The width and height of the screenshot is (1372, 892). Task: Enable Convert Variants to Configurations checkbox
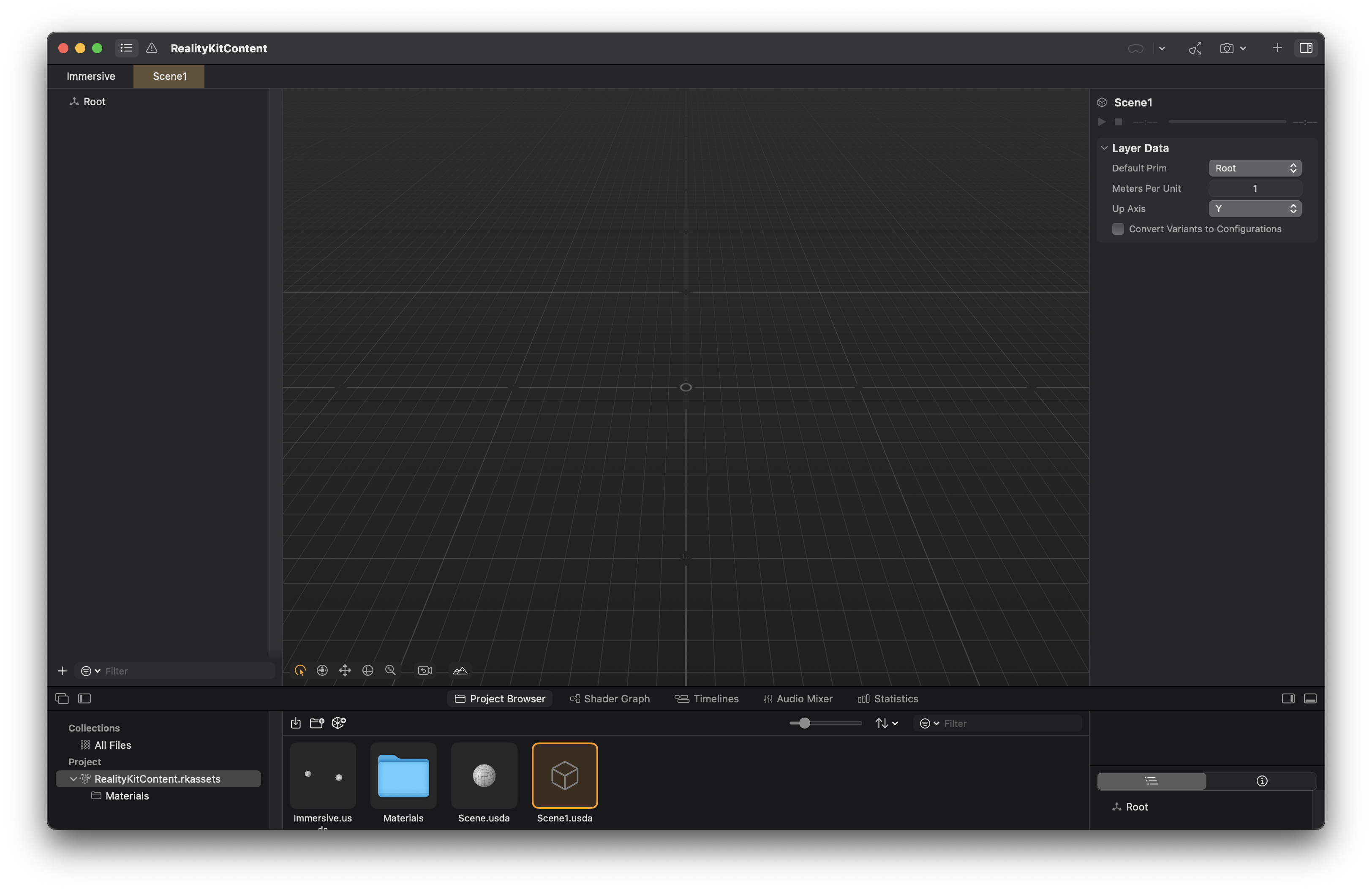(x=1118, y=229)
